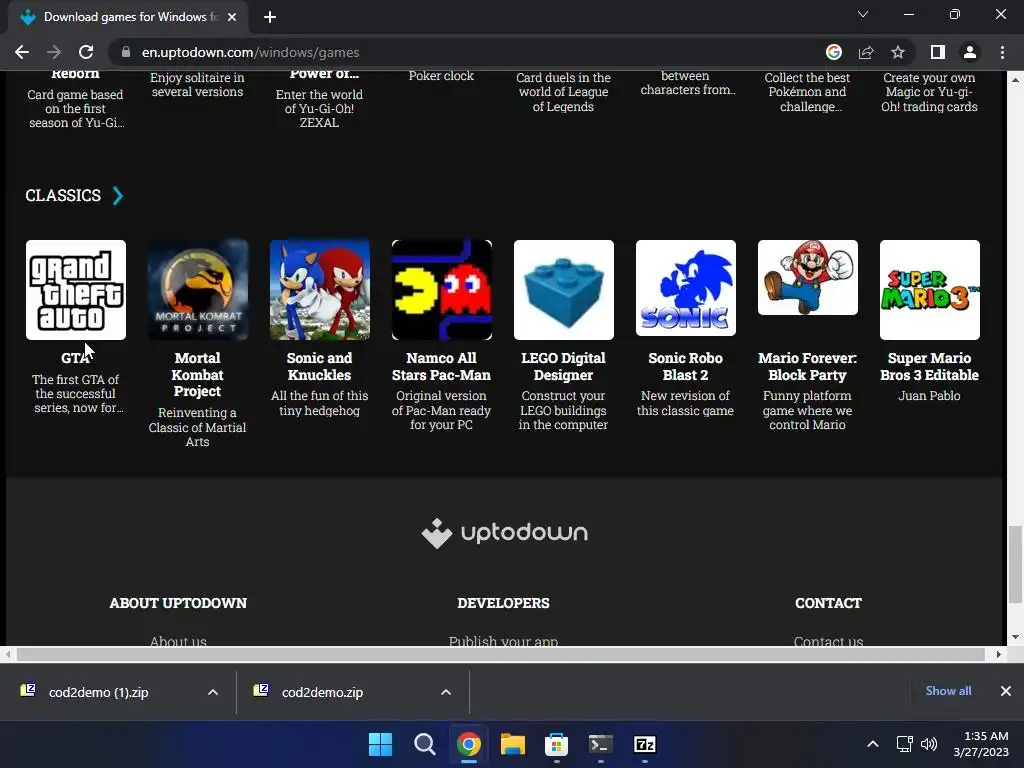The width and height of the screenshot is (1024, 768).
Task: Open the network status tray icon
Action: 904,744
